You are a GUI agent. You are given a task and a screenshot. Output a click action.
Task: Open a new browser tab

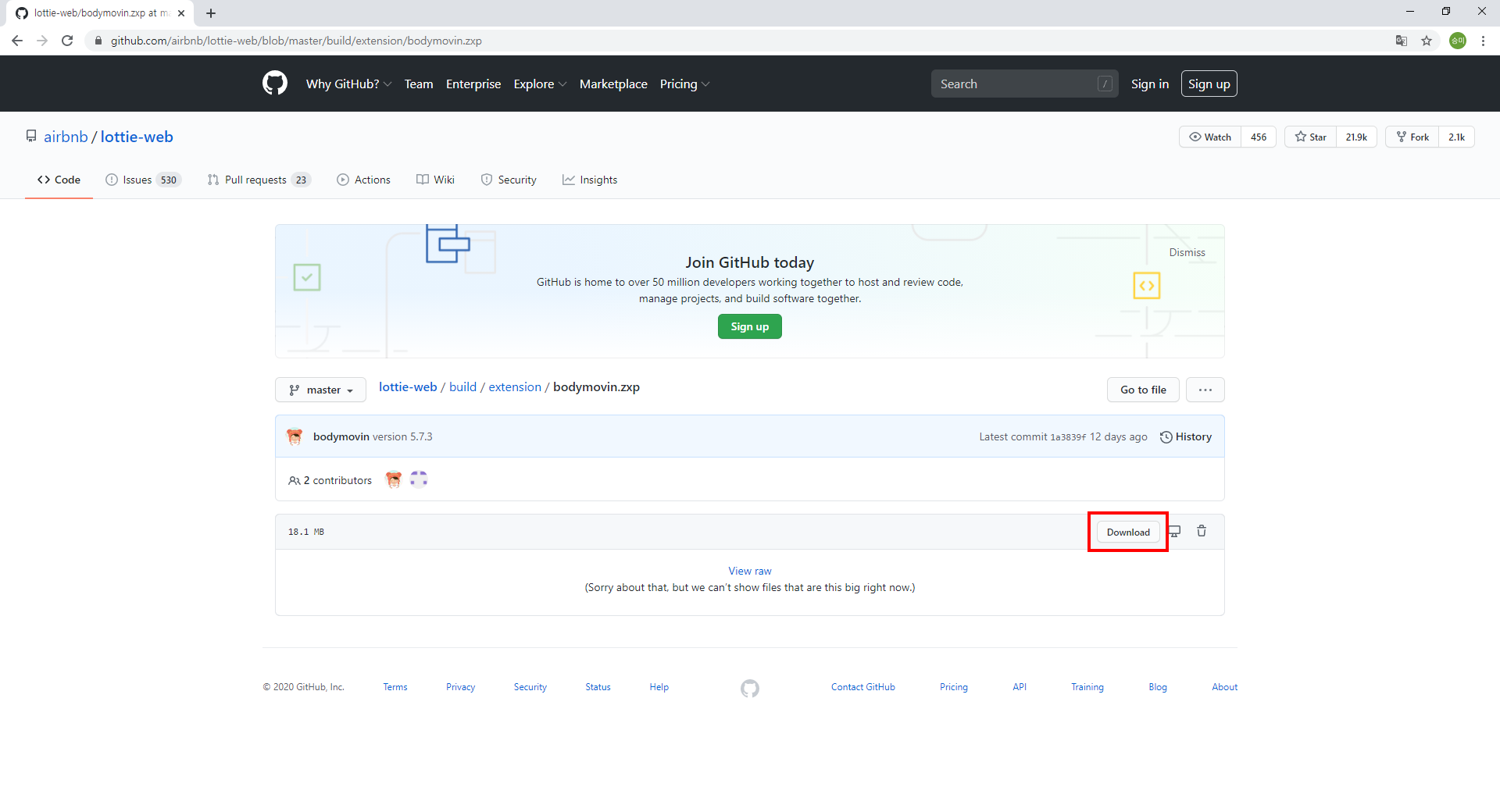coord(211,13)
